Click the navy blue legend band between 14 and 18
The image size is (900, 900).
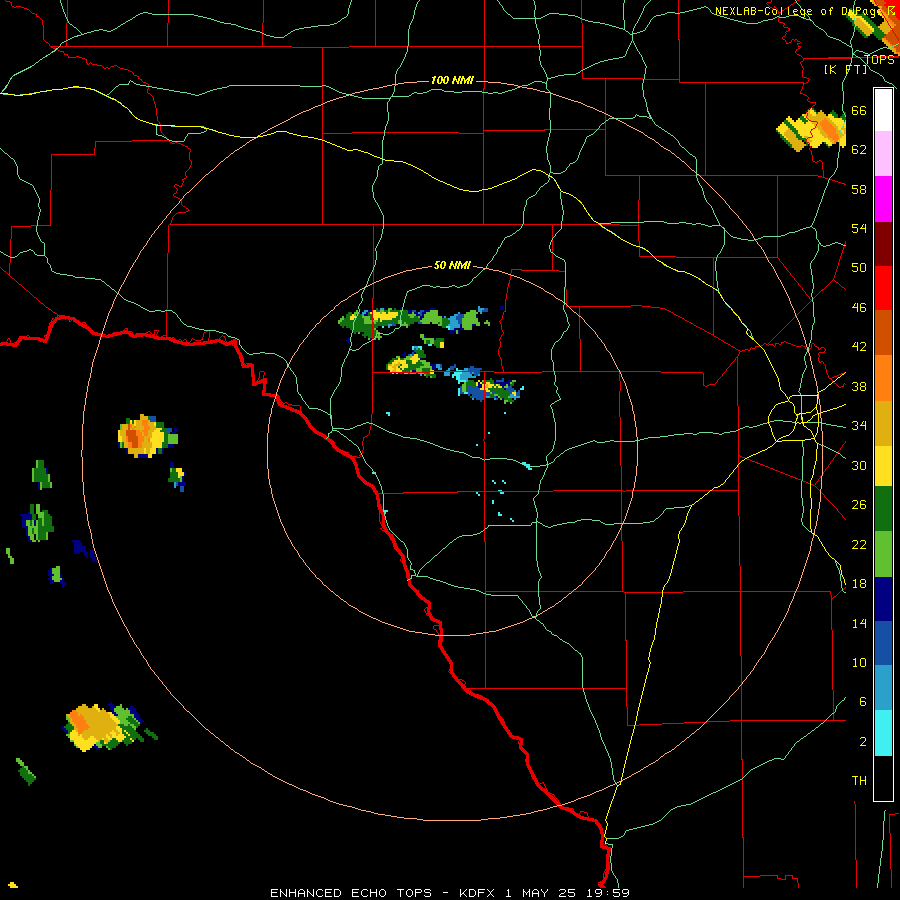883,599
